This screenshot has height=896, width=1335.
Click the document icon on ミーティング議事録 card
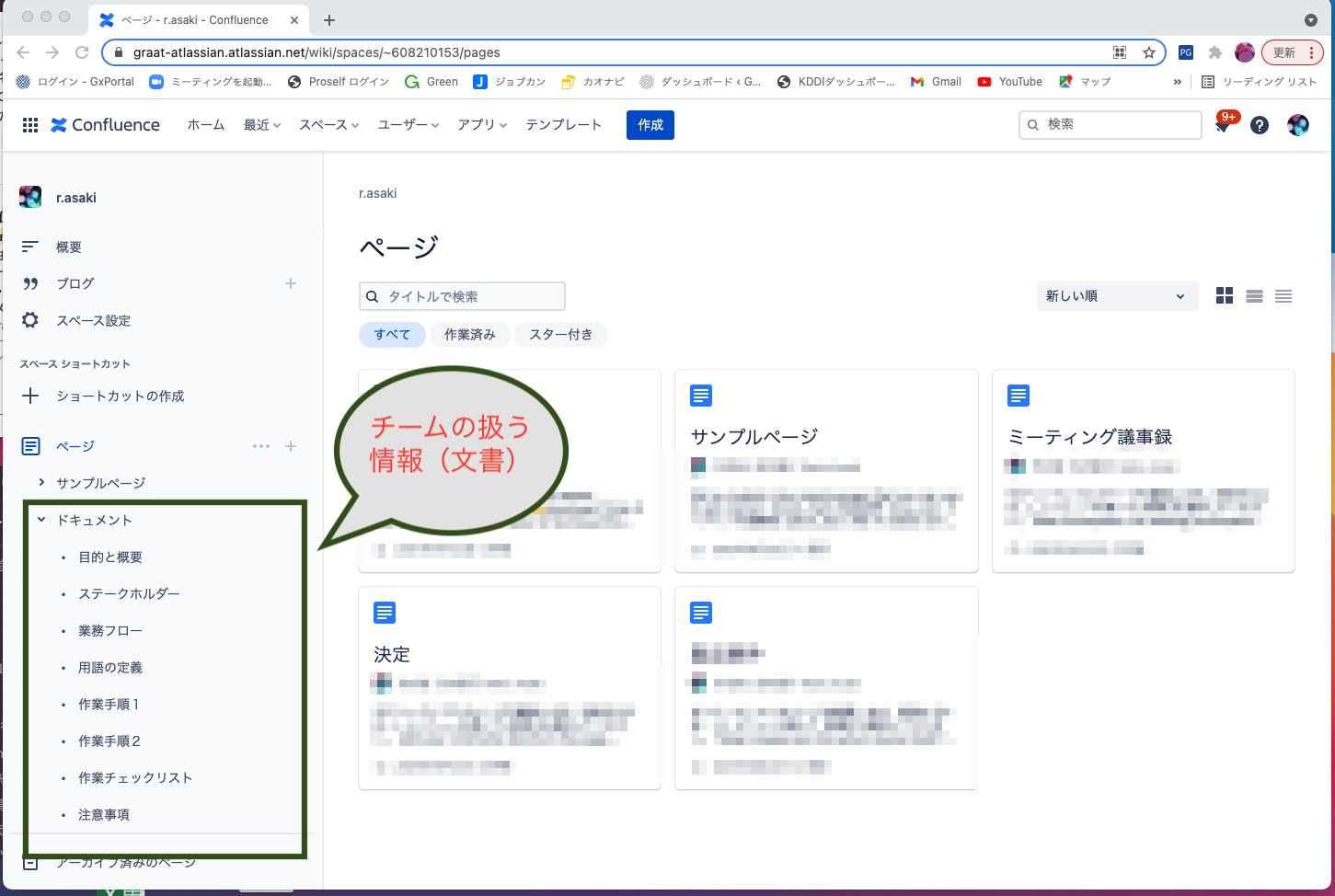pyautogui.click(x=1019, y=396)
